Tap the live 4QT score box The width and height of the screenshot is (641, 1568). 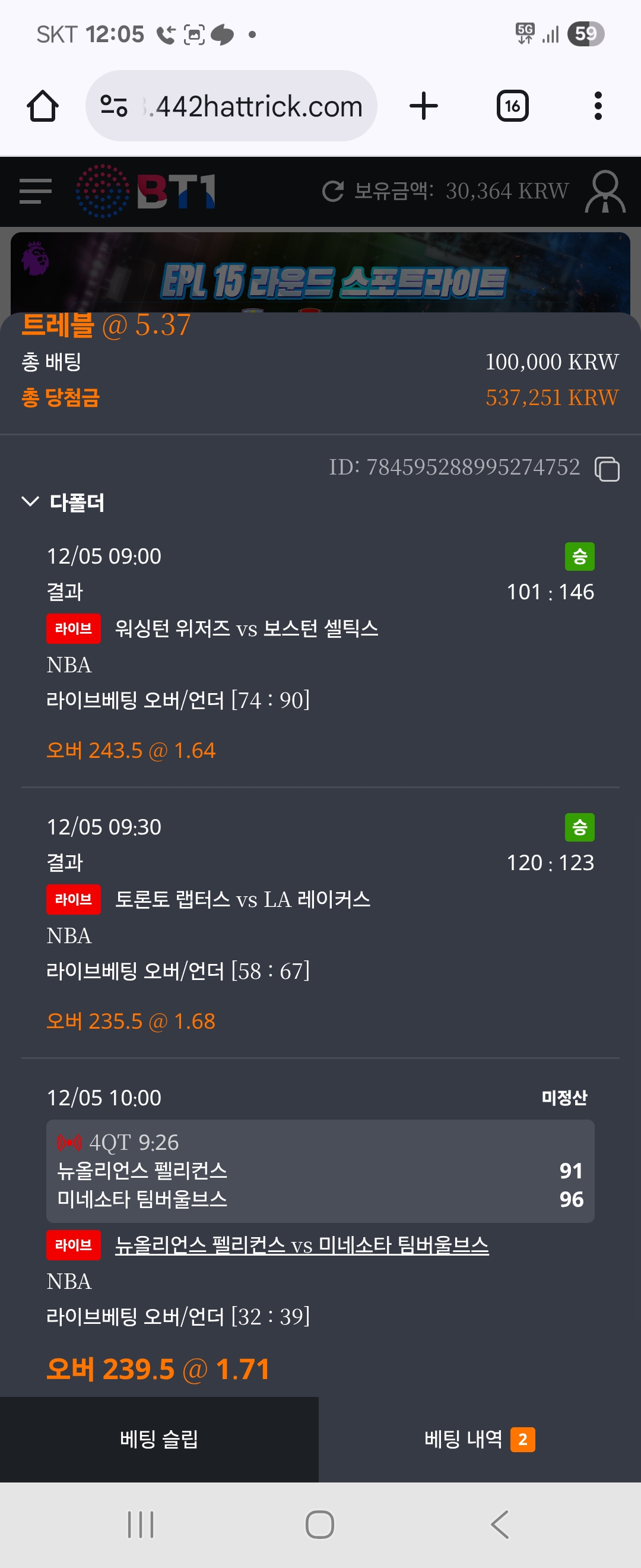click(320, 1171)
